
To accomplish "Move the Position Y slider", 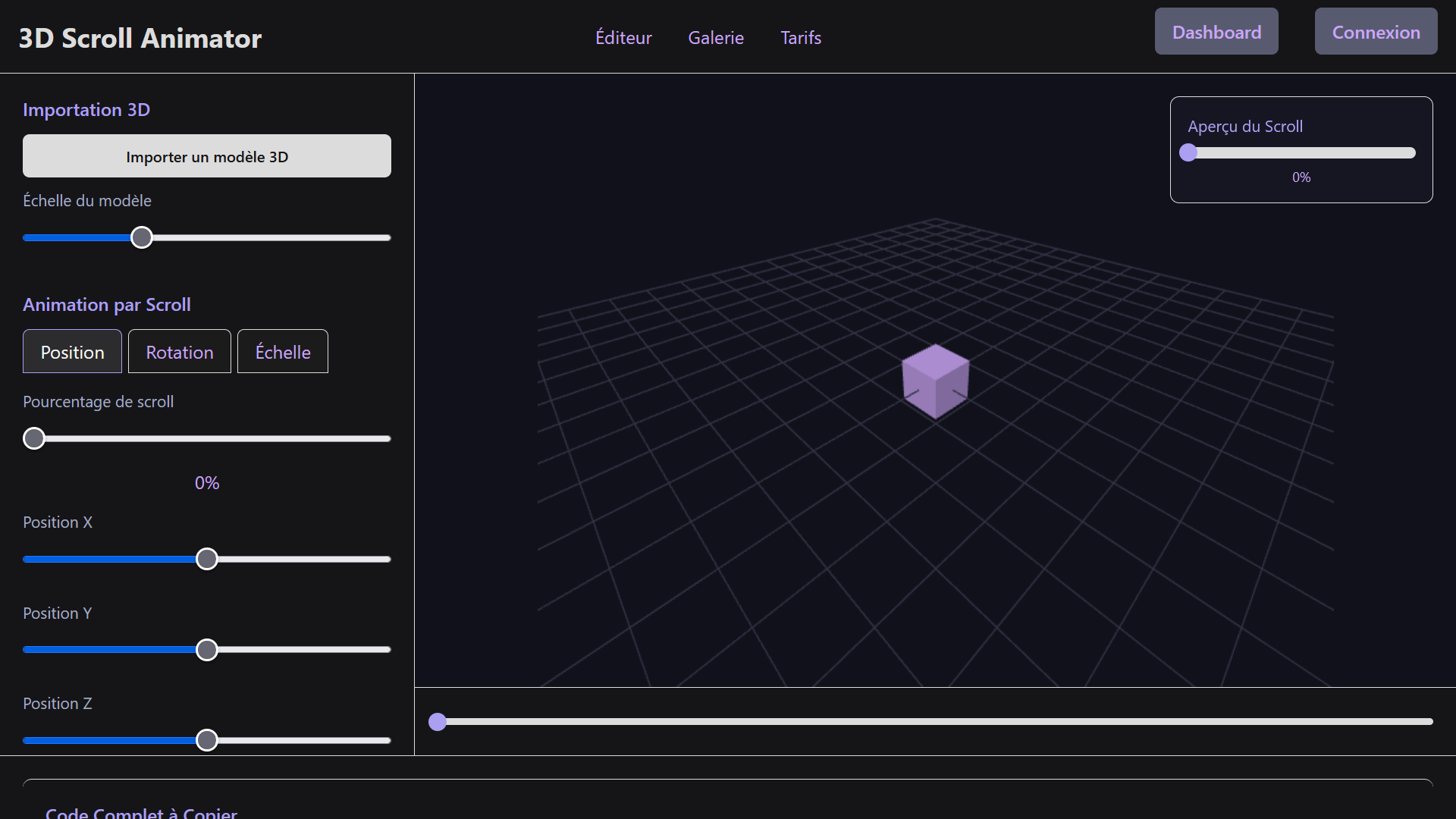I will tap(206, 649).
